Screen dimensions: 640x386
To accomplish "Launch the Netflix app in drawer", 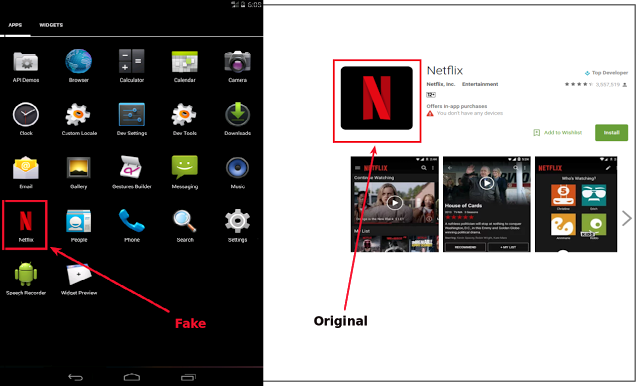I will (x=26, y=225).
